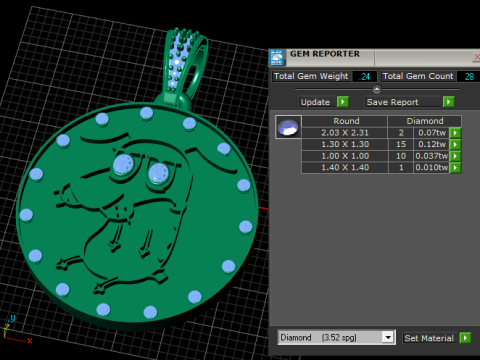Click green arrow for 0.12tw row
The width and height of the screenshot is (480, 360).
(x=455, y=144)
